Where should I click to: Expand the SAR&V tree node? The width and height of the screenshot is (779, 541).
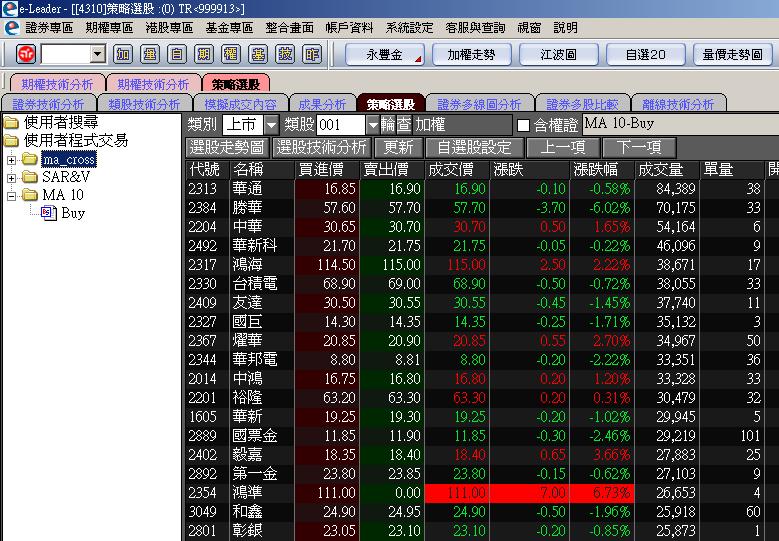(11, 178)
